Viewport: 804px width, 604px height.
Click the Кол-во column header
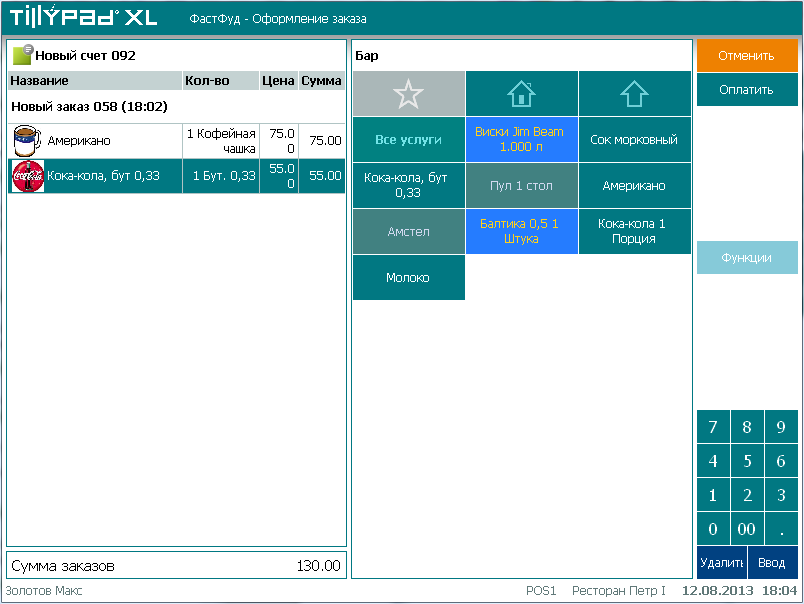pyautogui.click(x=221, y=80)
